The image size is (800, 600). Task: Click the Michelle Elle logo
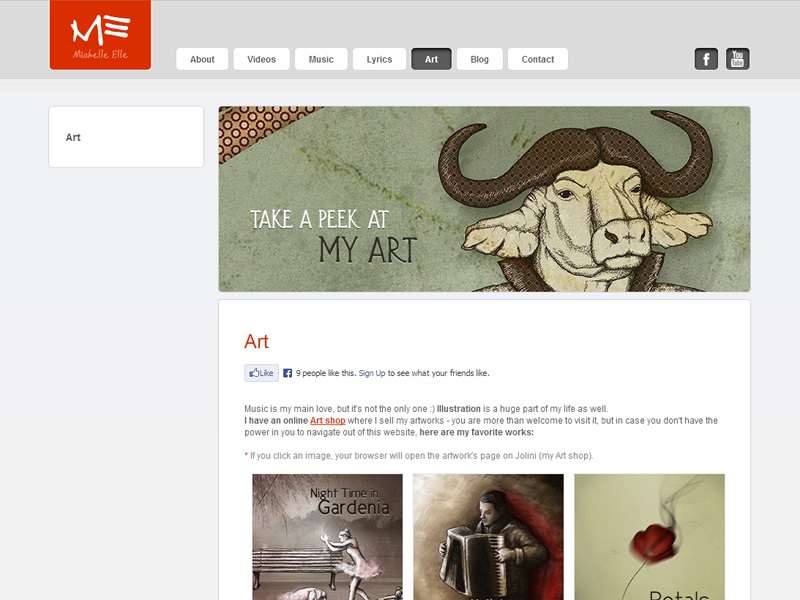tap(101, 35)
